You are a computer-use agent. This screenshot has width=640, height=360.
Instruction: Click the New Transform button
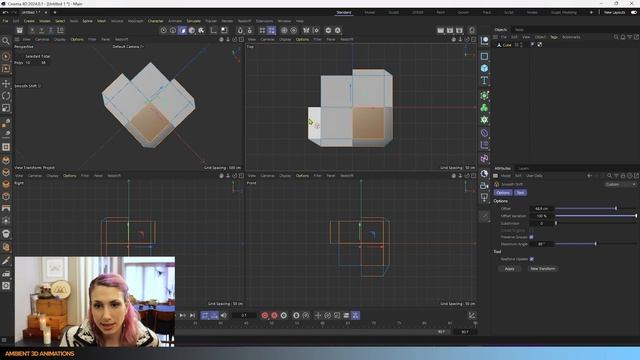coord(542,269)
